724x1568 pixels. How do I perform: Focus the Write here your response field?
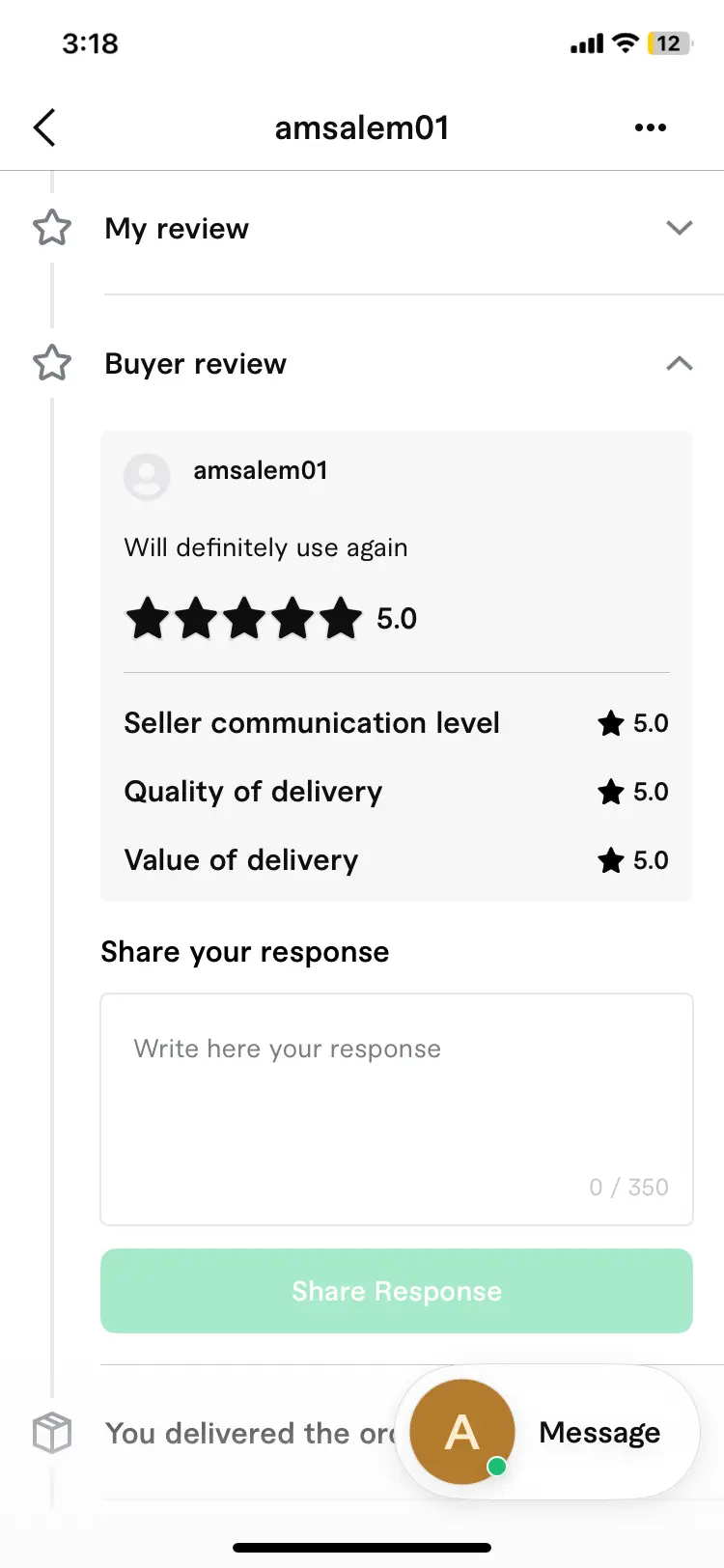(x=397, y=1109)
